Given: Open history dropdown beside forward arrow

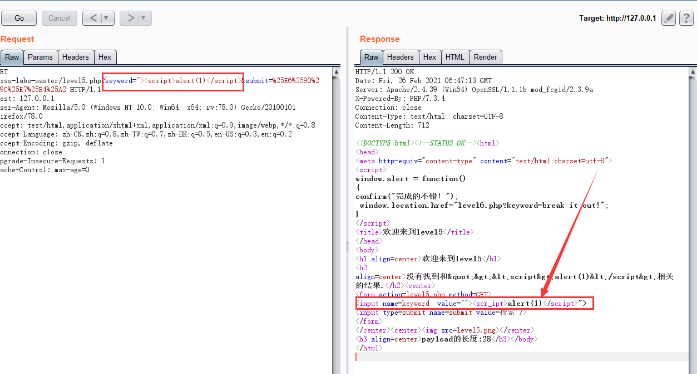Looking at the screenshot, I should click(x=144, y=18).
